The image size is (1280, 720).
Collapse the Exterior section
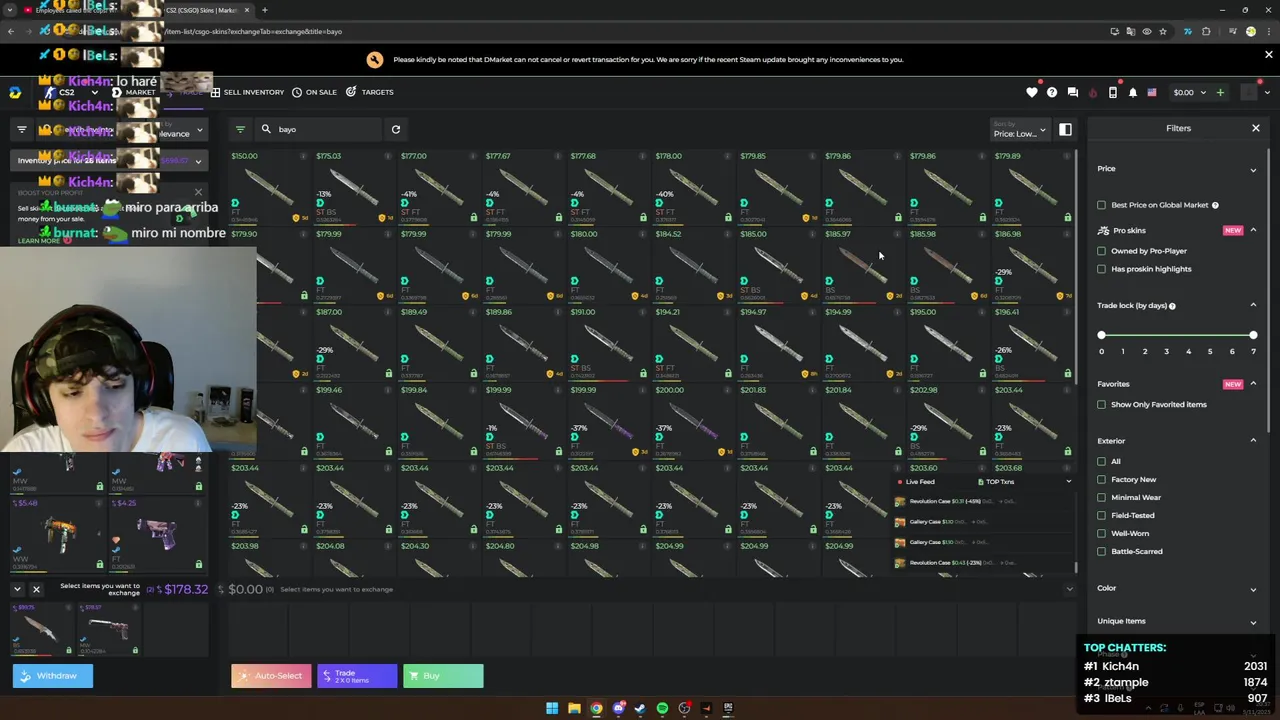pyautogui.click(x=1253, y=441)
